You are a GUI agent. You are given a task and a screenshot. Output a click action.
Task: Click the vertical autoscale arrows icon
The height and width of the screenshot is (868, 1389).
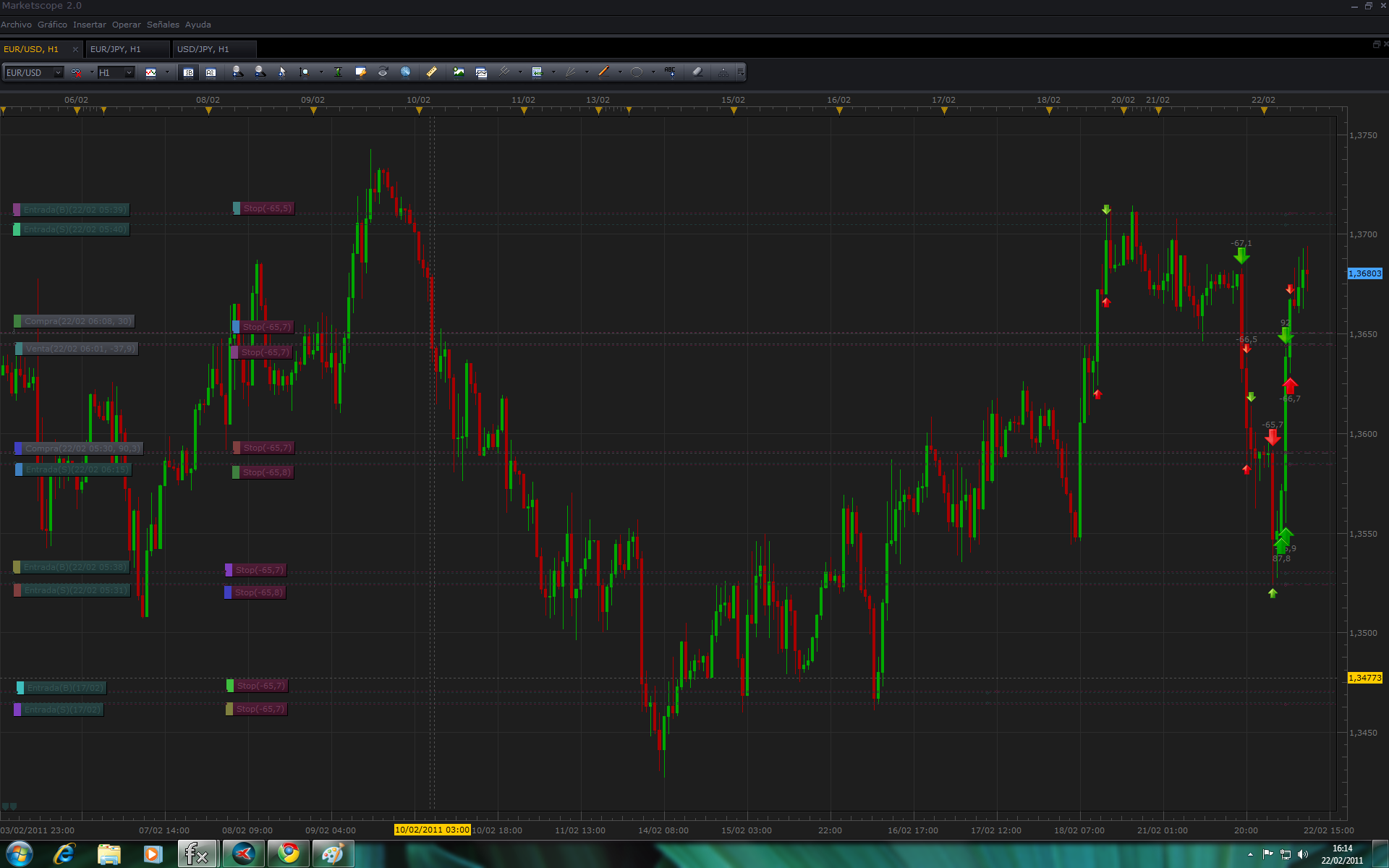[338, 72]
